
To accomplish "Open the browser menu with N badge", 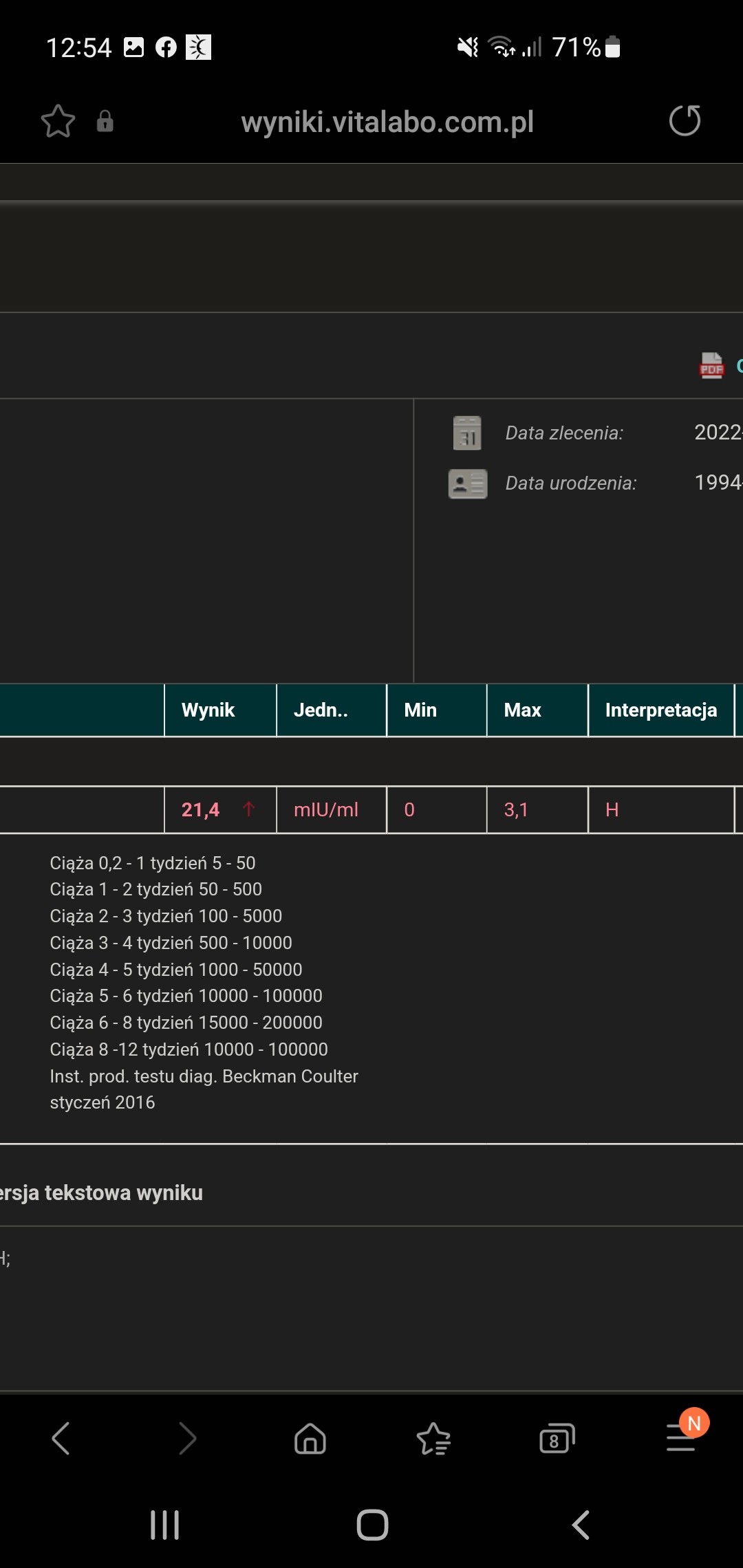I will (x=682, y=1437).
